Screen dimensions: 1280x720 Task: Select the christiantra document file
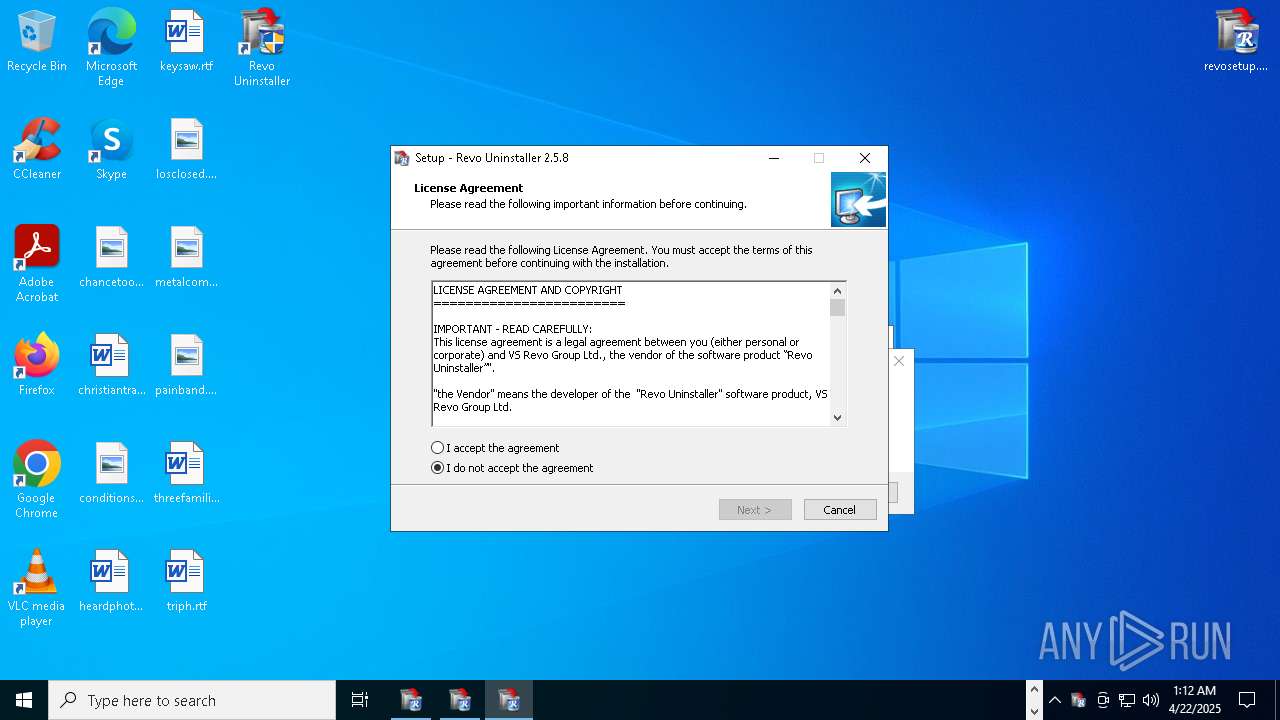[111, 366]
